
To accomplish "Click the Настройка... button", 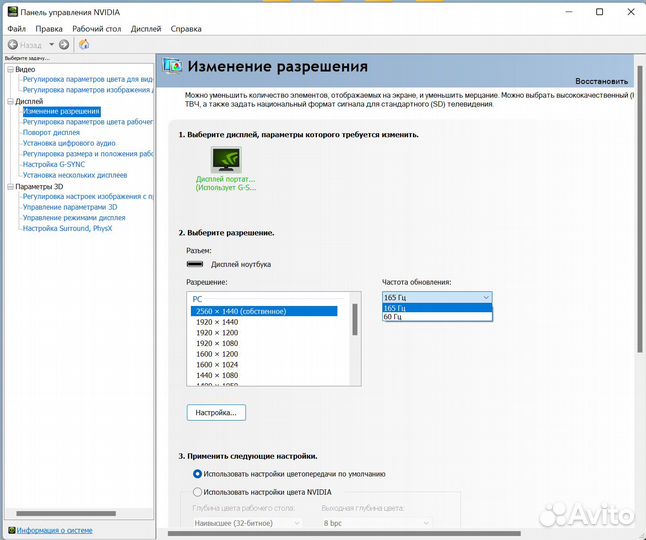I will [216, 412].
